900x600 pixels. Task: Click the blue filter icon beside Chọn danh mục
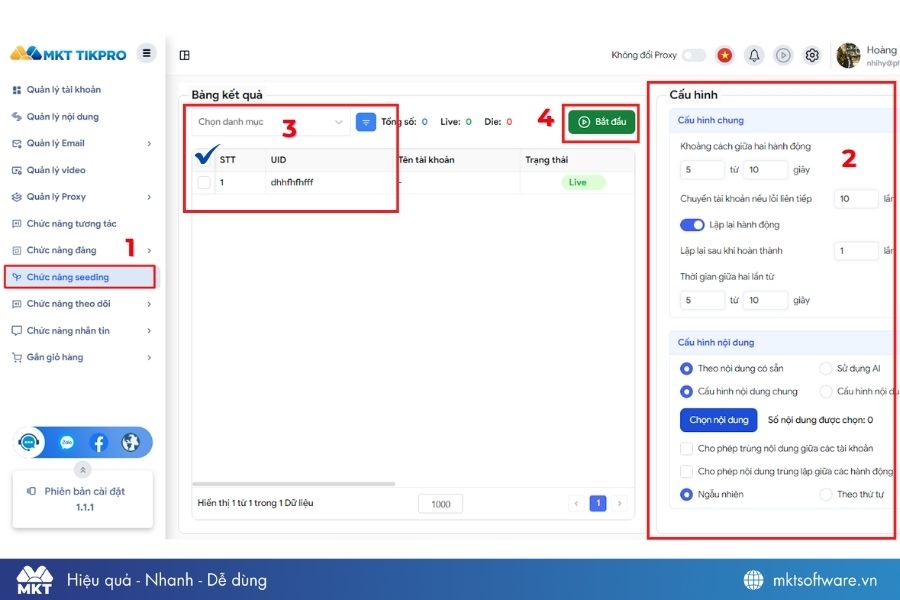coord(364,122)
